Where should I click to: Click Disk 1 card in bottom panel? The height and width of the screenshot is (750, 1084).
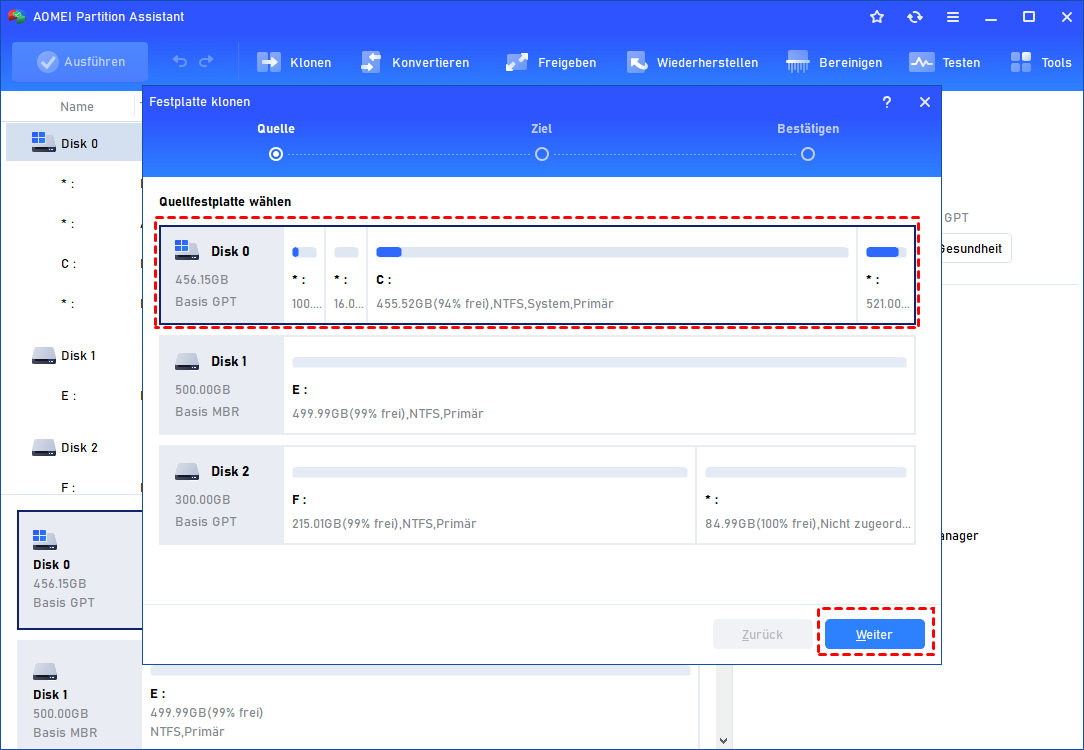pyautogui.click(x=80, y=694)
